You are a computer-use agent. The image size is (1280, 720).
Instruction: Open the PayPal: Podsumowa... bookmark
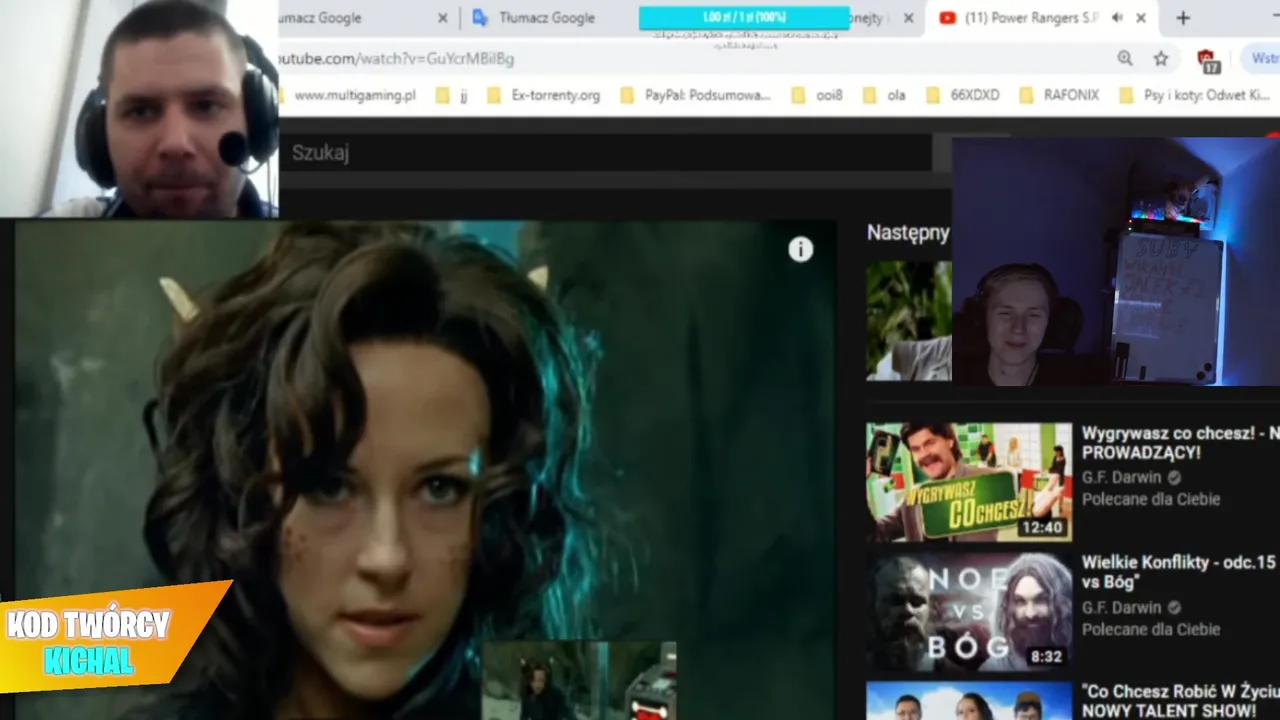[x=696, y=96]
